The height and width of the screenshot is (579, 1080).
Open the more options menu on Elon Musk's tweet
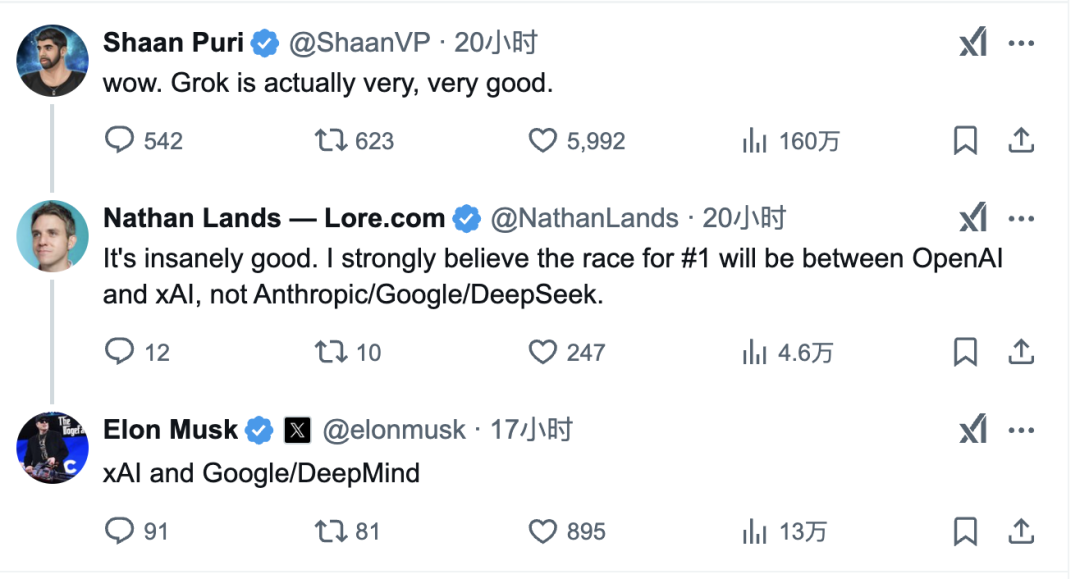pyautogui.click(x=1022, y=430)
